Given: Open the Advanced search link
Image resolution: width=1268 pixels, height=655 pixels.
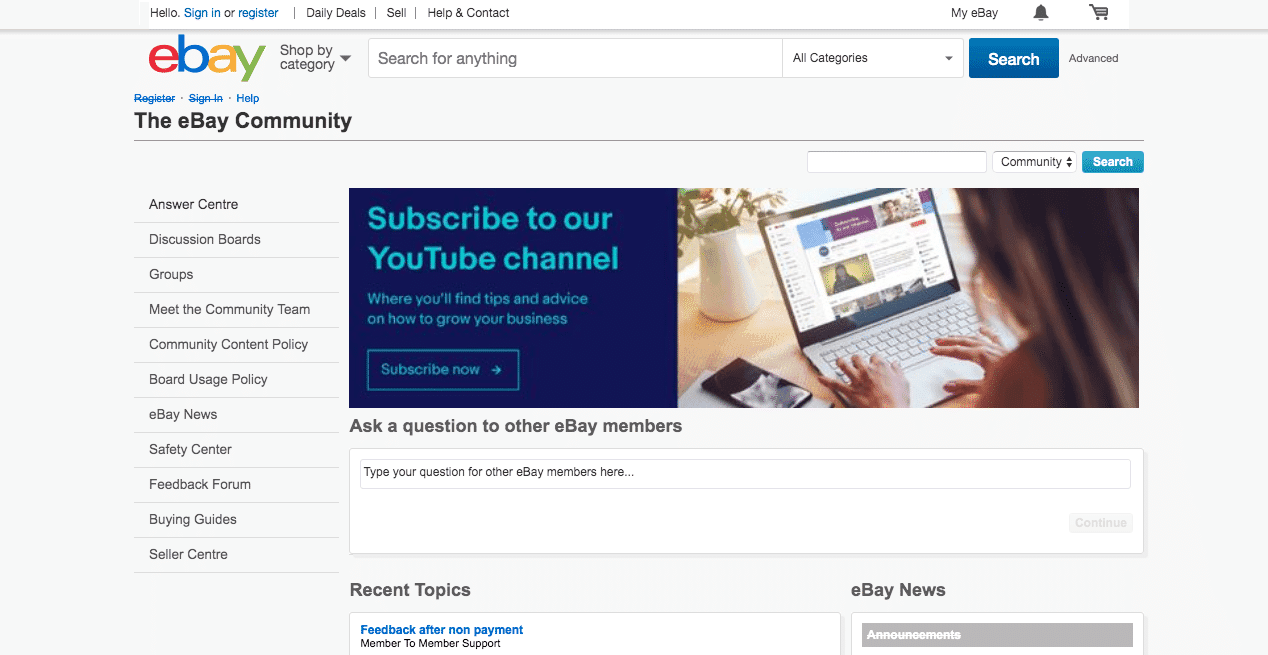Looking at the screenshot, I should click(1093, 58).
